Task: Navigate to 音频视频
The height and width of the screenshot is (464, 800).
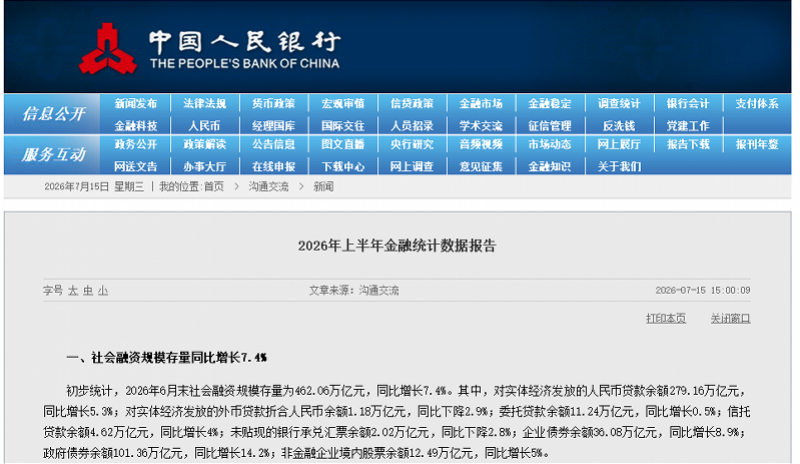Action: pos(481,144)
